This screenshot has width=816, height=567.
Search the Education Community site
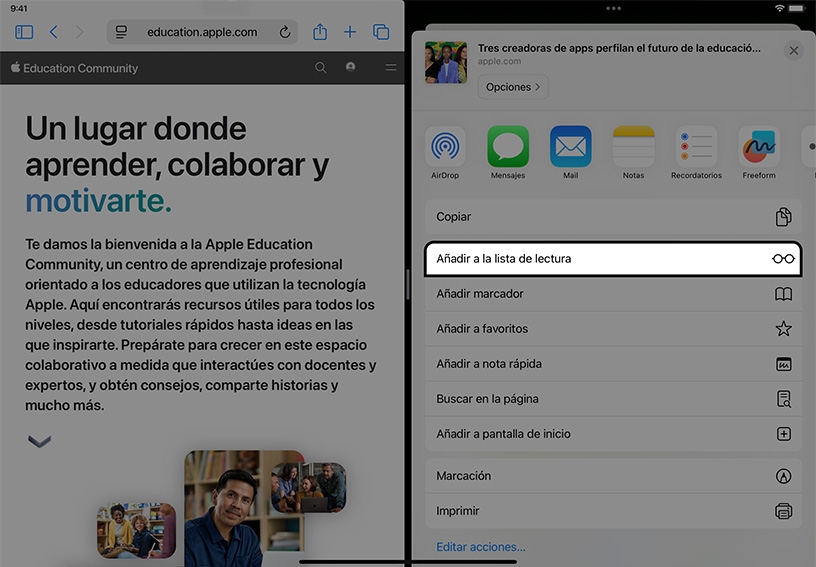point(321,68)
